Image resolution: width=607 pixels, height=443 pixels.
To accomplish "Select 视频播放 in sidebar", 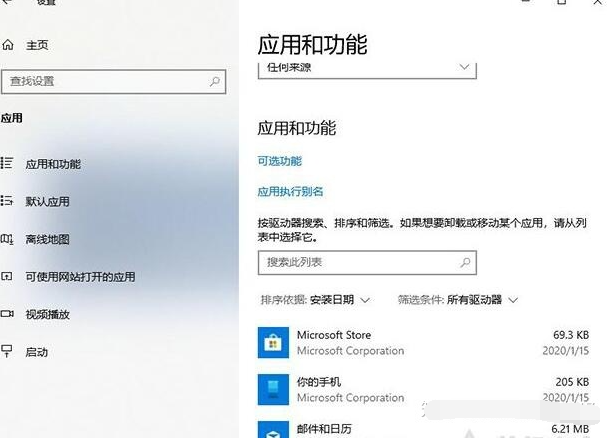I will [x=48, y=314].
